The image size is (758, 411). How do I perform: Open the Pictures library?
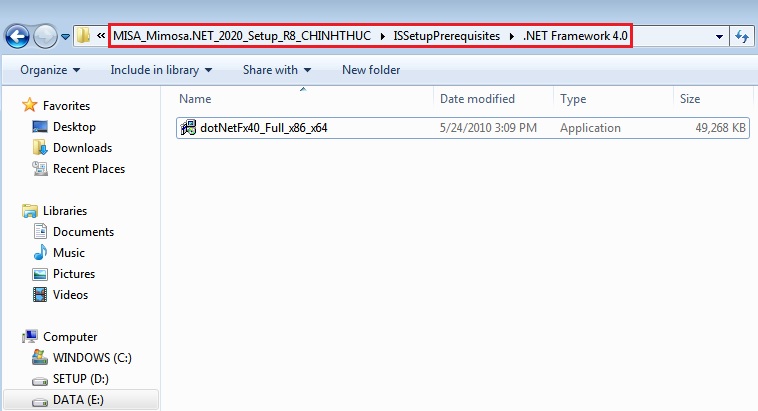pyautogui.click(x=74, y=274)
